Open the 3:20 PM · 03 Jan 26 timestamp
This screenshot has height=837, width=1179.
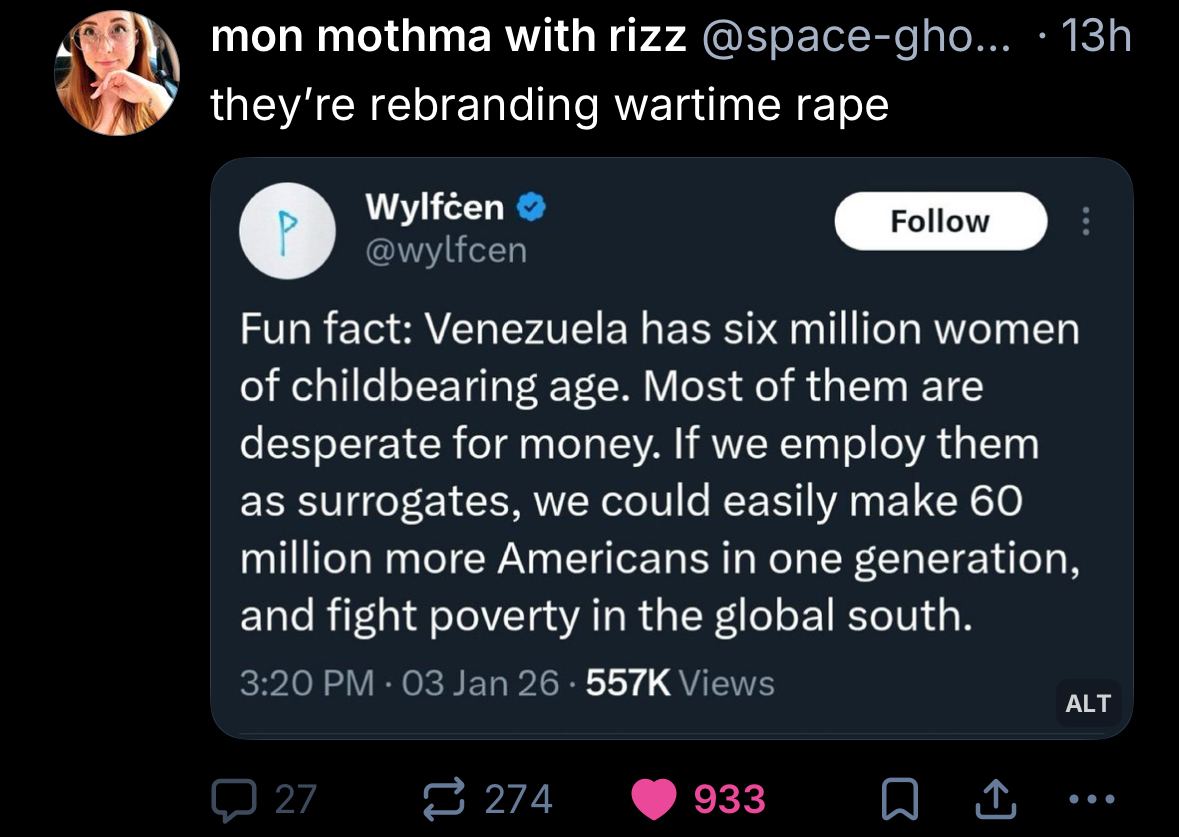400,683
